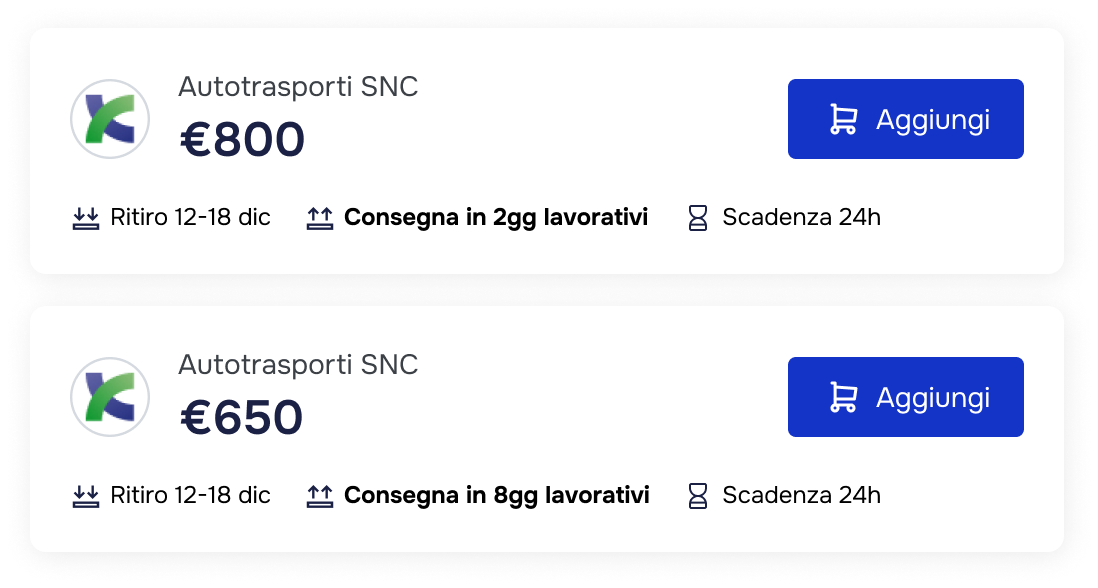This screenshot has width=1098, height=588.
Task: Click the cart icon in the €650 offer button
Action: coord(843,397)
